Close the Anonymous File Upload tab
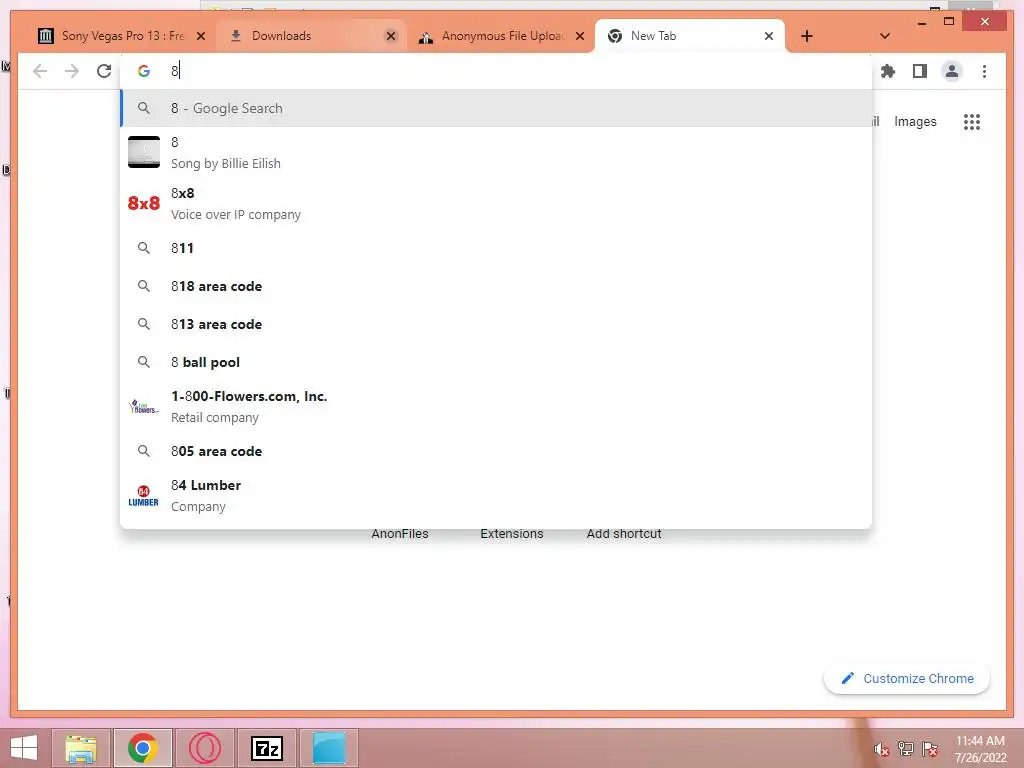 point(579,36)
